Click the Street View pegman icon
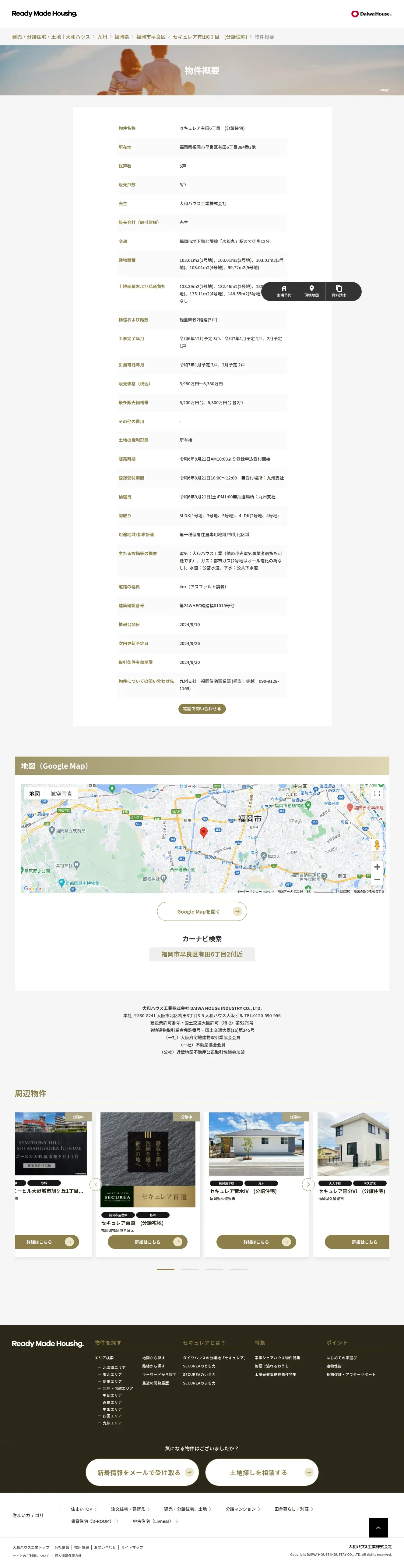This screenshot has width=404, height=1568. pos(377,845)
